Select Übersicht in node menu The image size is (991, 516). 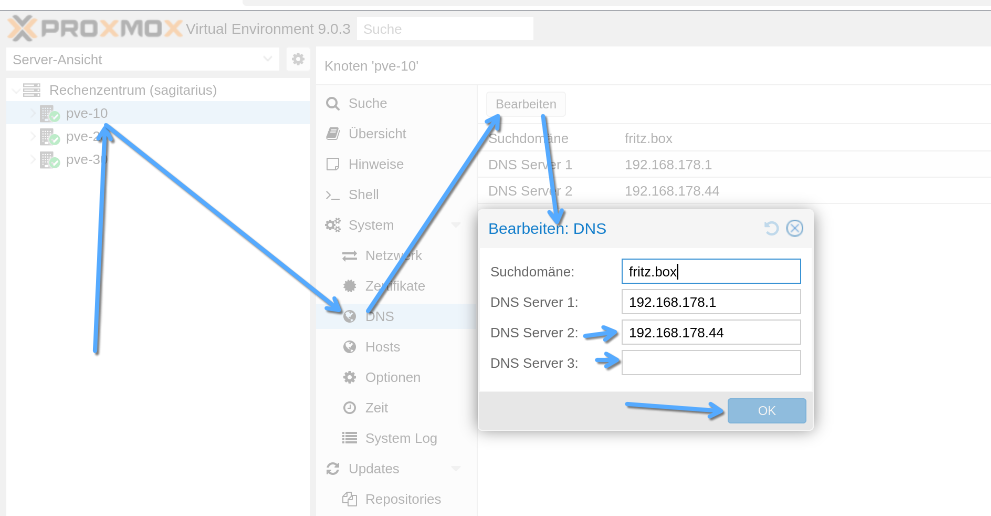tap(377, 134)
